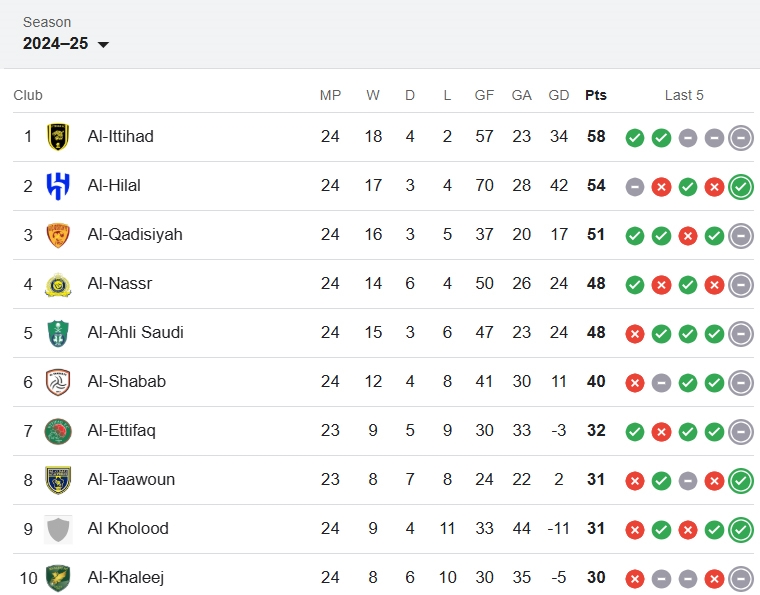Click Al-Hilal's latest match win indicator
The height and width of the screenshot is (595, 760).
740,187
